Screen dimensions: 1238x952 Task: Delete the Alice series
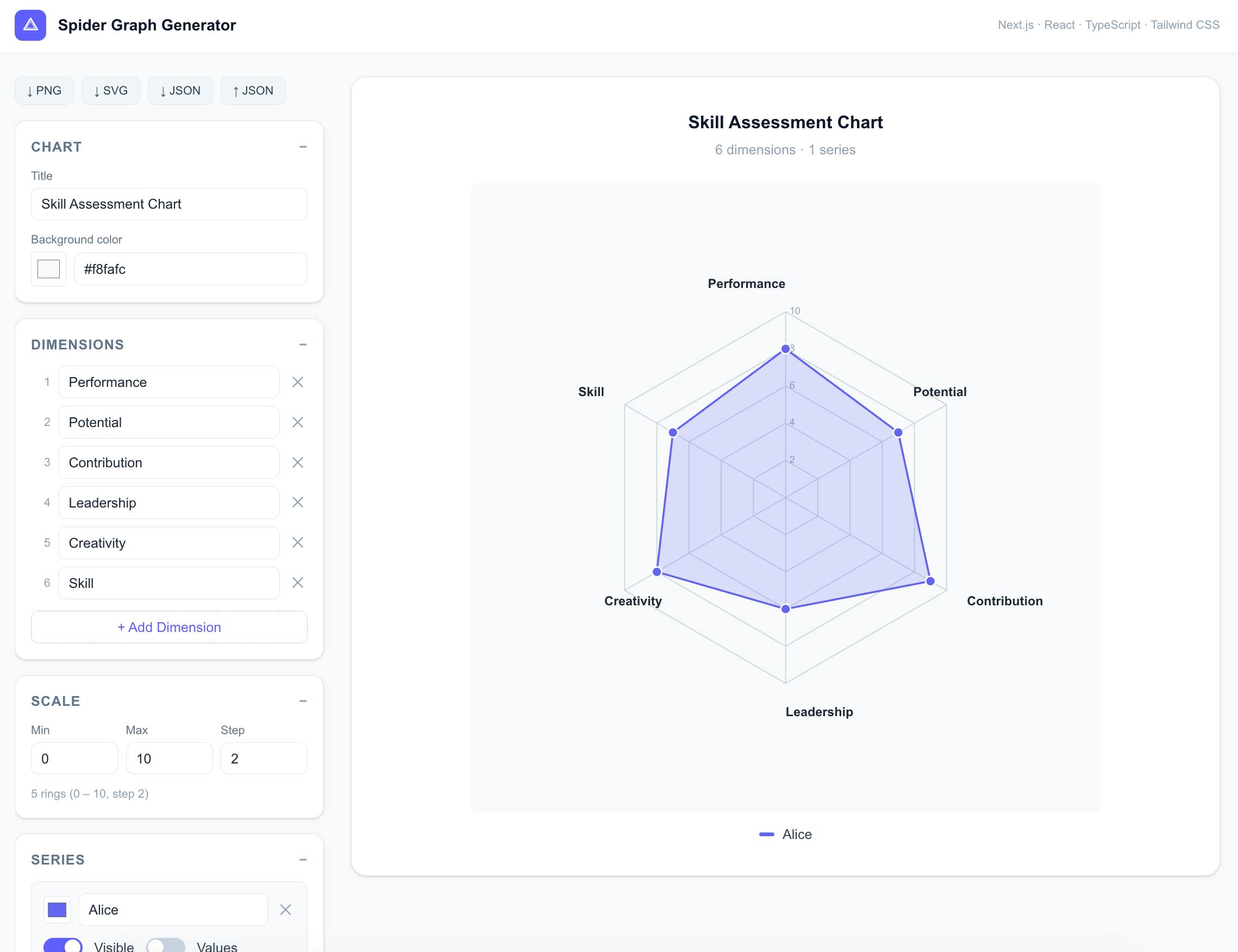point(285,910)
